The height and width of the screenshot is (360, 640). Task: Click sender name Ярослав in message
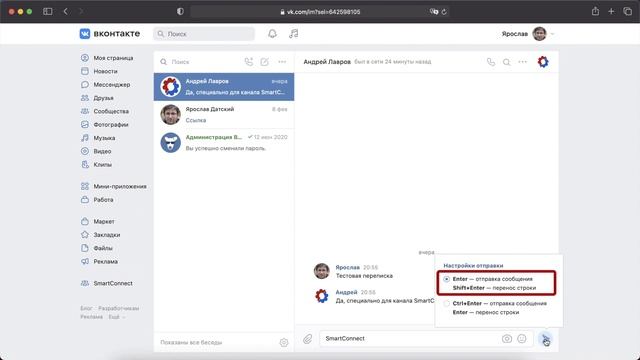[x=347, y=267]
